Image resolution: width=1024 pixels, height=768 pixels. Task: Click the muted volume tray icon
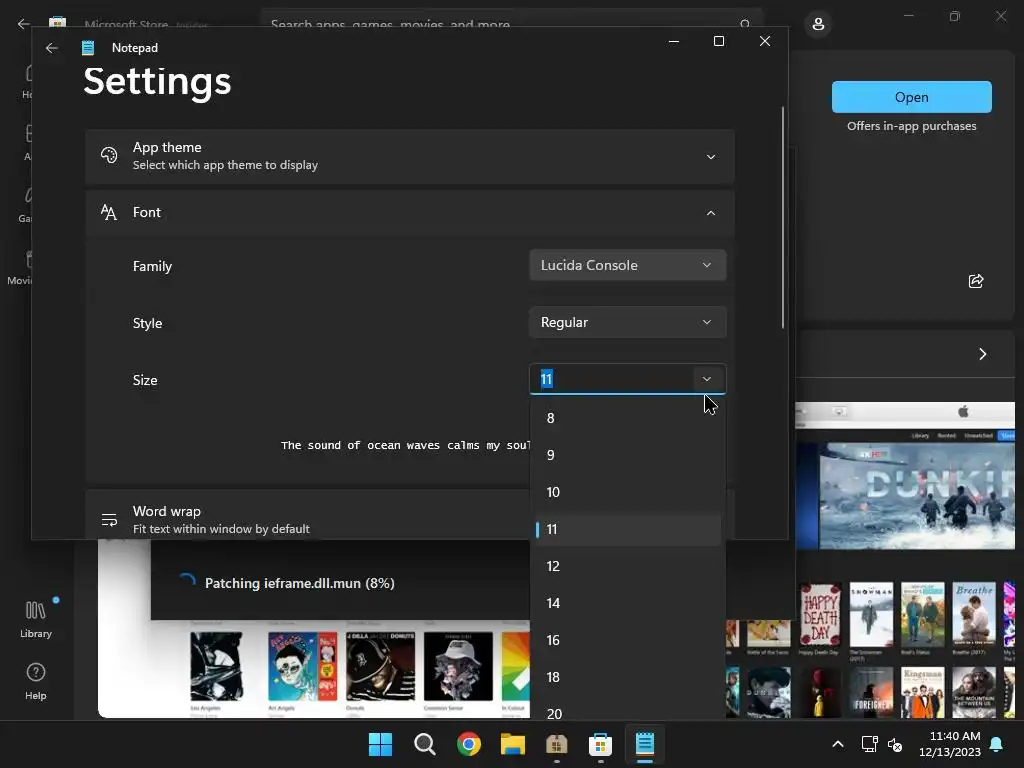[895, 744]
